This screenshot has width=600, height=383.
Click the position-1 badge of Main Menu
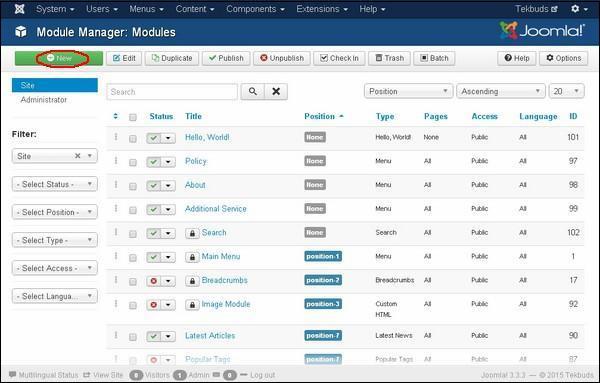[x=323, y=256]
